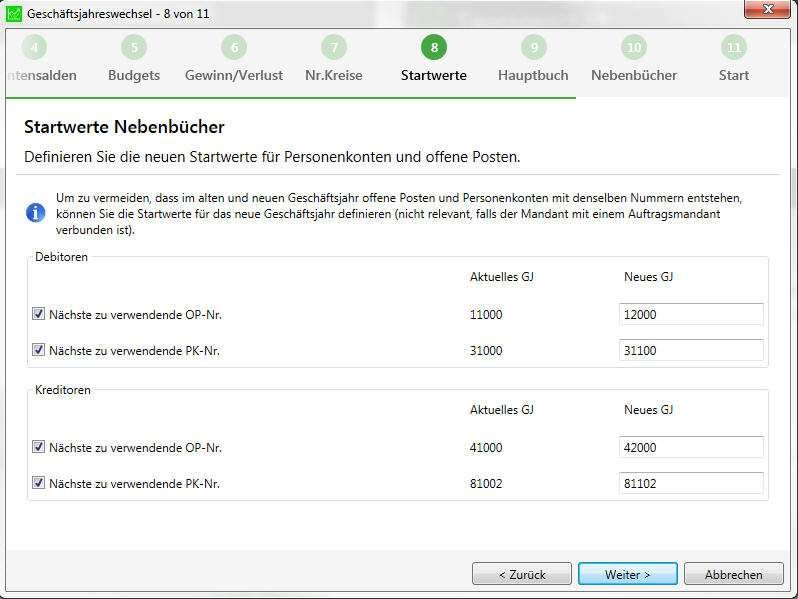Click the step 7 circle icon
This screenshot has width=798, height=599.
pyautogui.click(x=334, y=47)
